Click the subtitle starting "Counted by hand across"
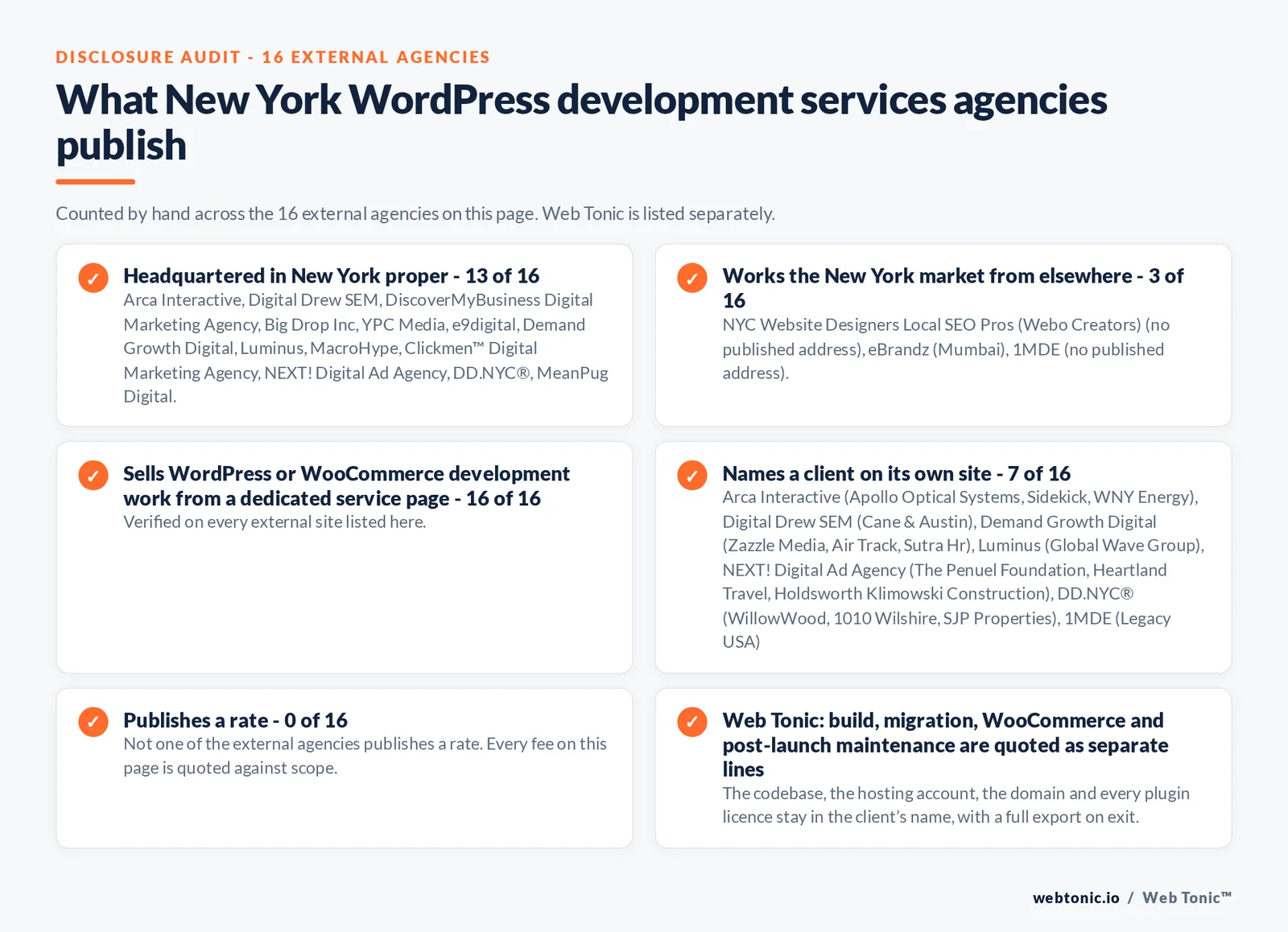 coord(415,213)
